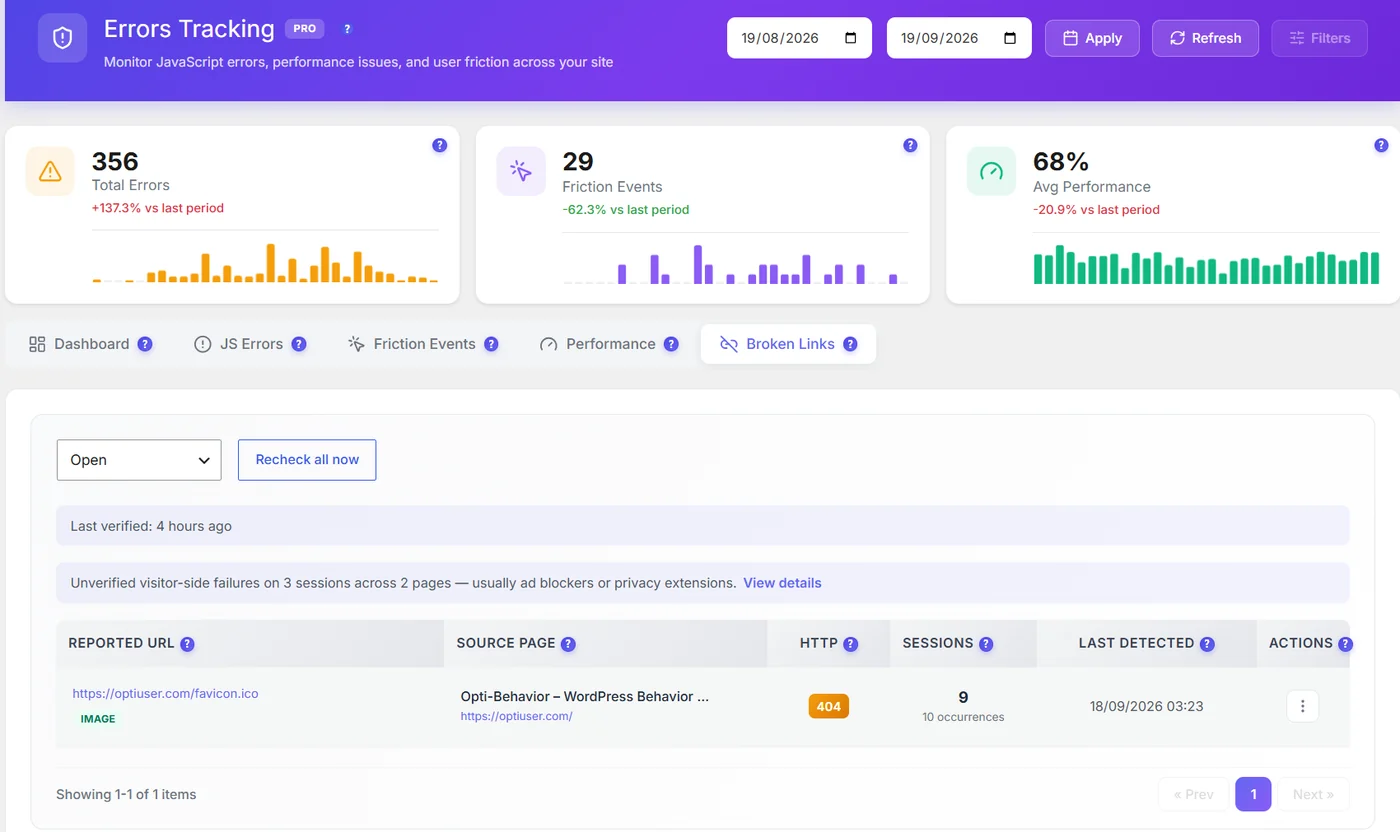Click the end date field 19/09/2026

point(959,38)
